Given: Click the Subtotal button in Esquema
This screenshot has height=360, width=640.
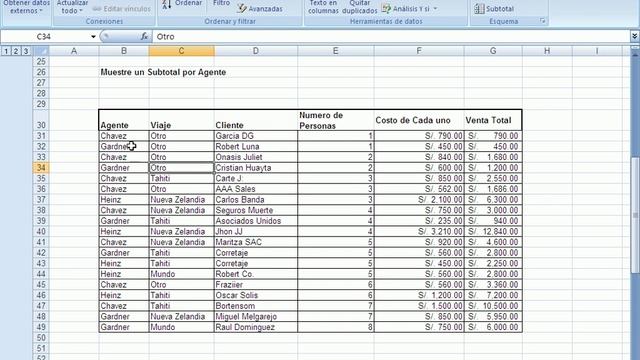Looking at the screenshot, I should pyautogui.click(x=494, y=9).
